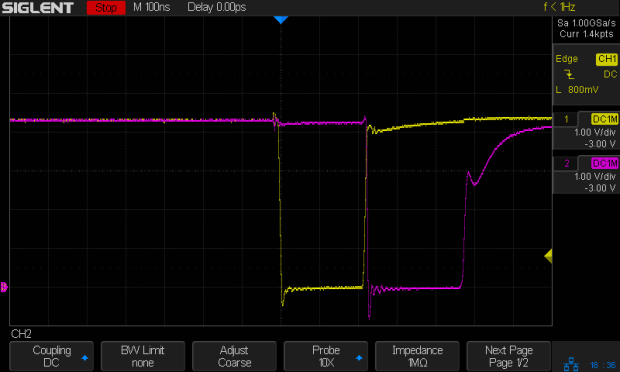Open the Probe 10X softkey menu
This screenshot has height=372, width=620.
(x=326, y=356)
